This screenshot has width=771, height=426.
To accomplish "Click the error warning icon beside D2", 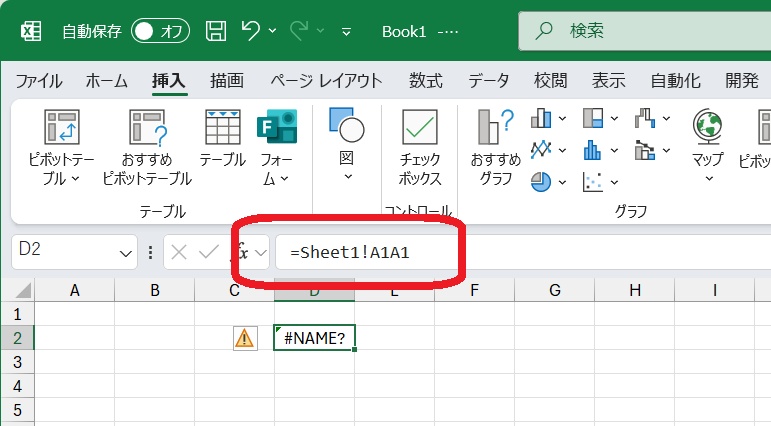I will (x=244, y=338).
